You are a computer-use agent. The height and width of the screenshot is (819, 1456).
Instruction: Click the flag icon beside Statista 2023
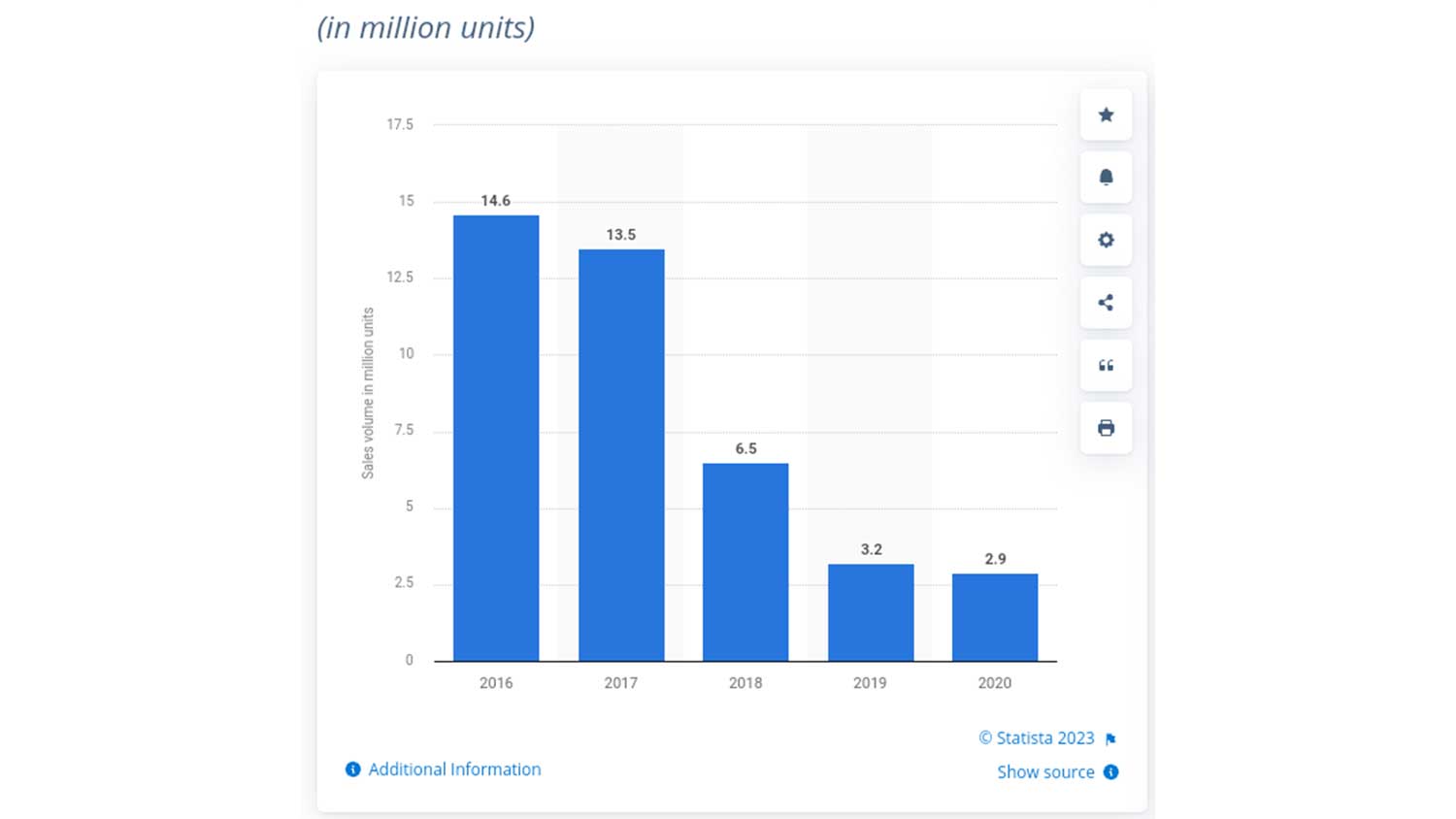1110,739
